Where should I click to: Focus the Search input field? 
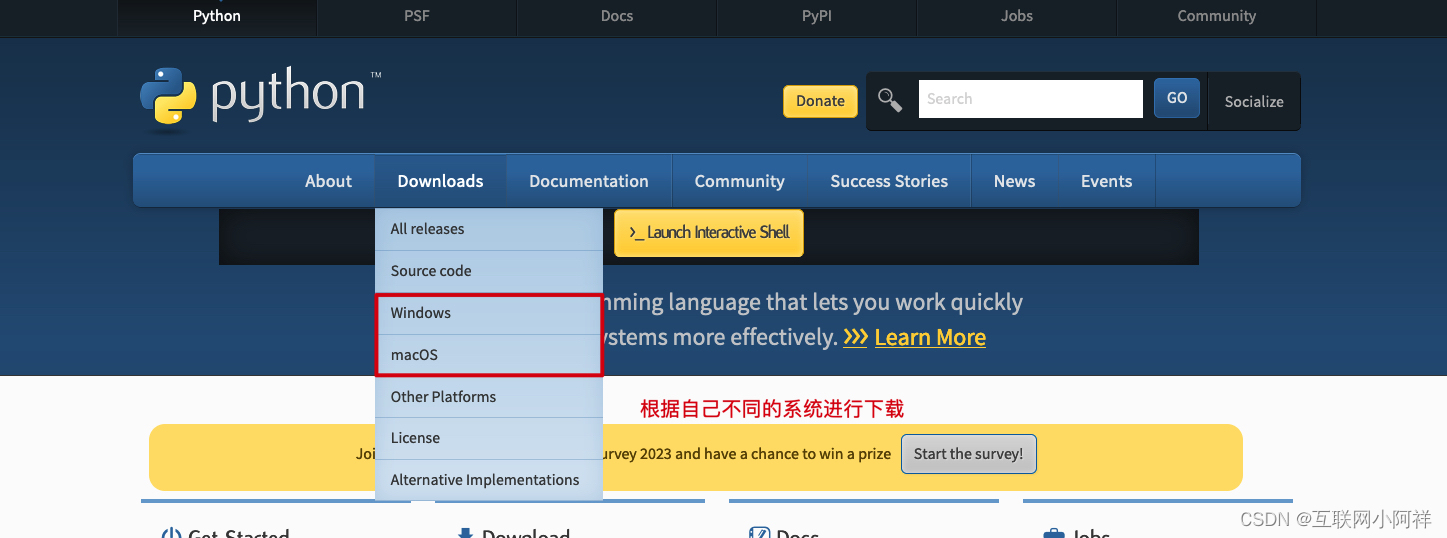pos(1030,99)
